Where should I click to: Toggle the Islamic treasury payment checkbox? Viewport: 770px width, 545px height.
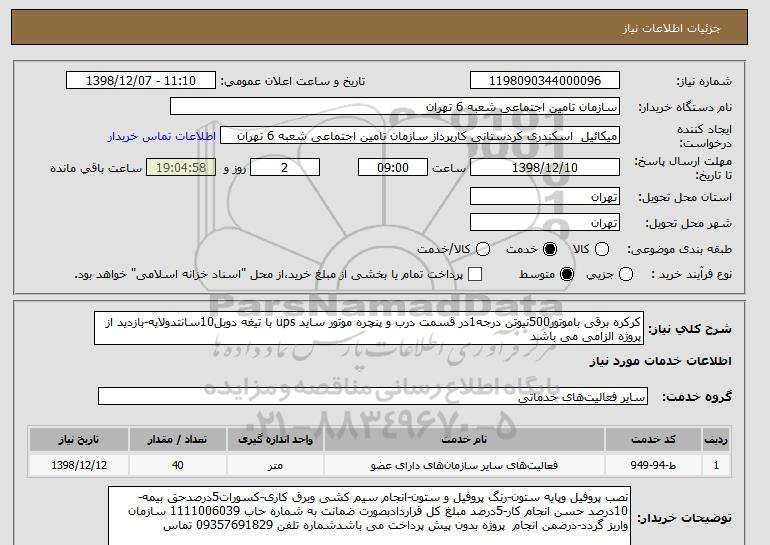tap(475, 274)
